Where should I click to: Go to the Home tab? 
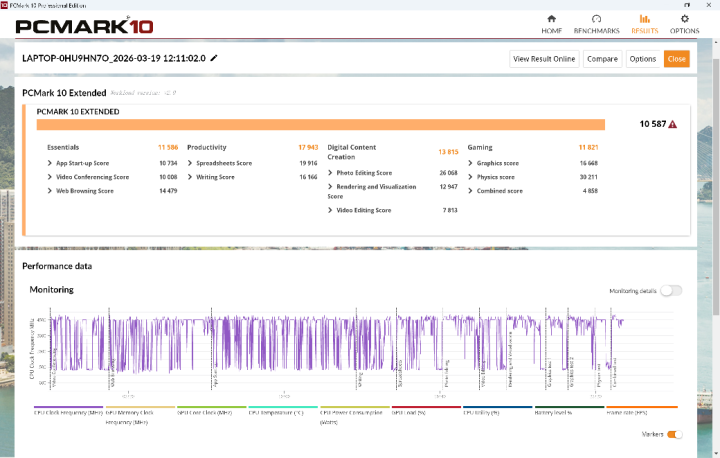pos(551,24)
